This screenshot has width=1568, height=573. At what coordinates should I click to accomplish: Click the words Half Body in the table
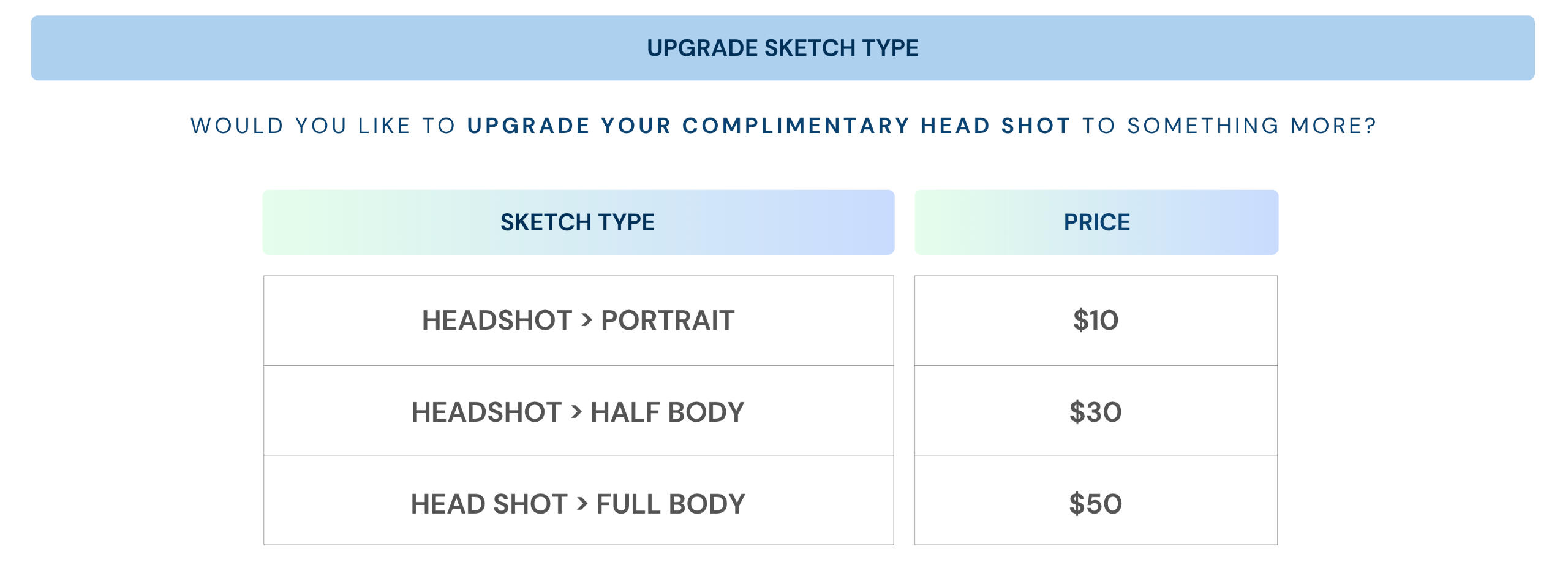coord(668,412)
